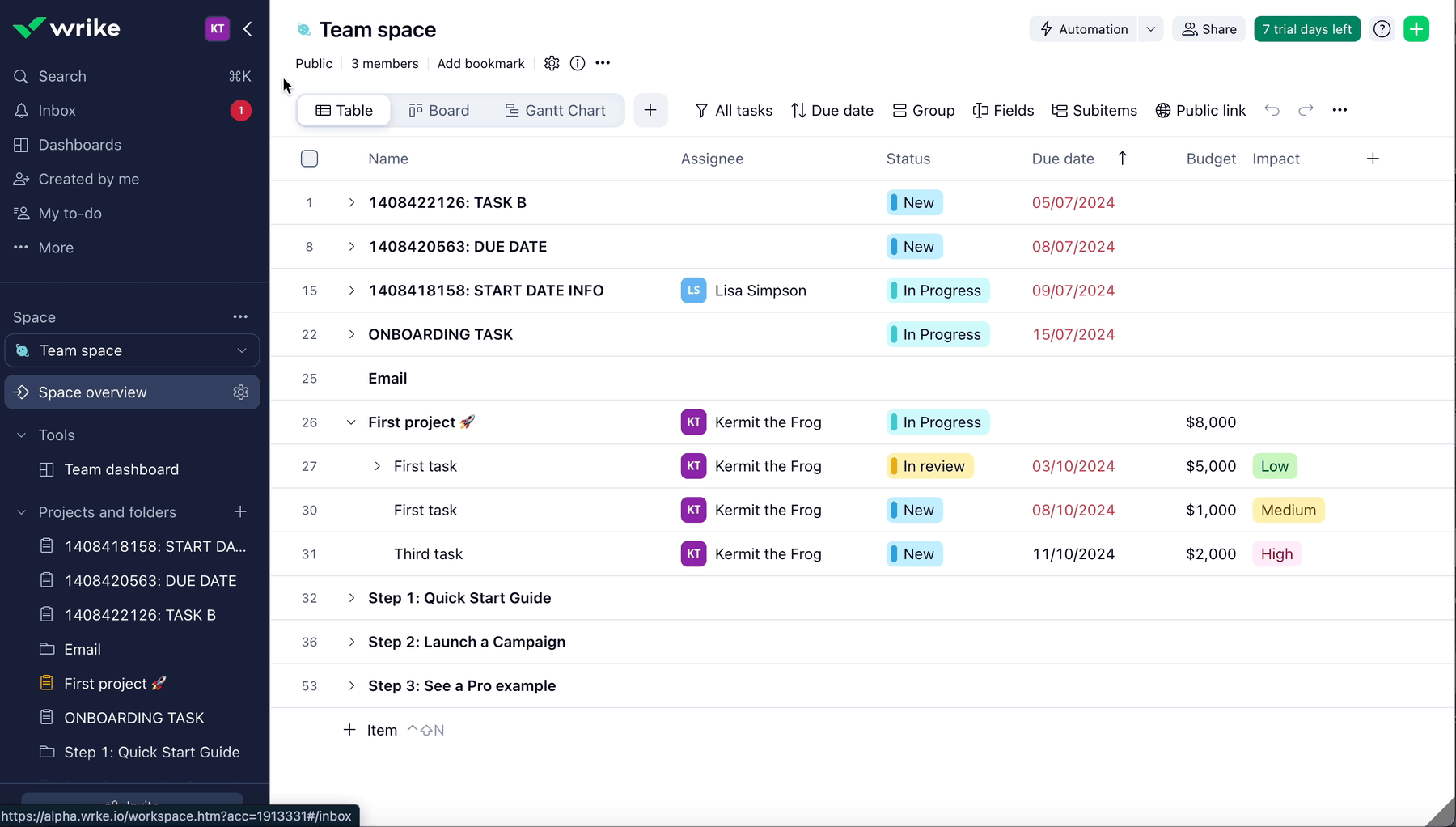Expand Step 2: Launch a Campaign row
The width and height of the screenshot is (1456, 827).
(x=351, y=642)
